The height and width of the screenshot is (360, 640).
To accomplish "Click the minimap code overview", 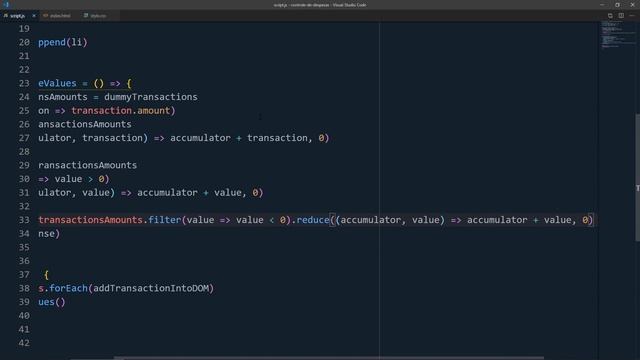I will (x=617, y=35).
